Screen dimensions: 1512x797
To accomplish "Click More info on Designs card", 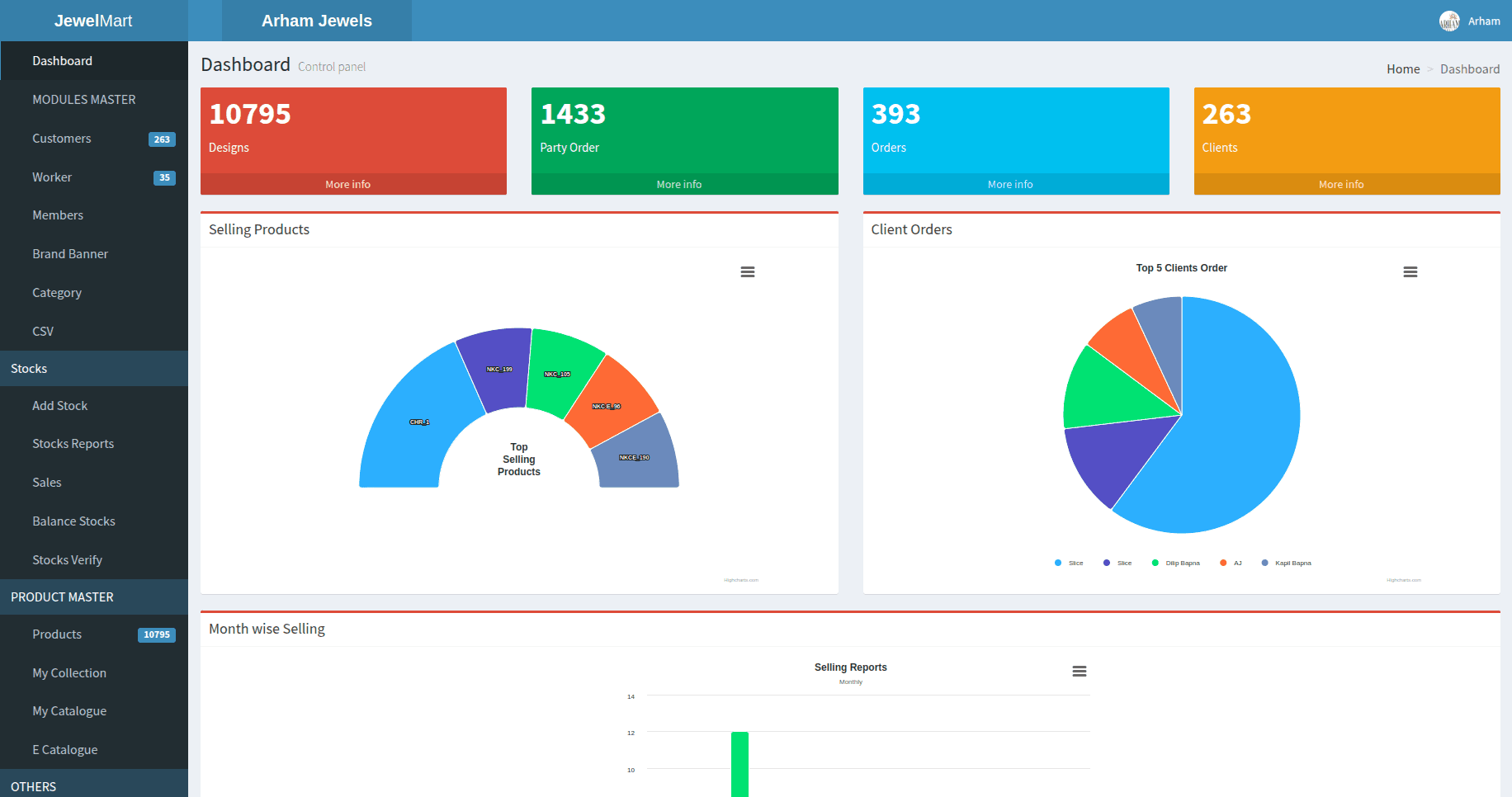I will (353, 184).
